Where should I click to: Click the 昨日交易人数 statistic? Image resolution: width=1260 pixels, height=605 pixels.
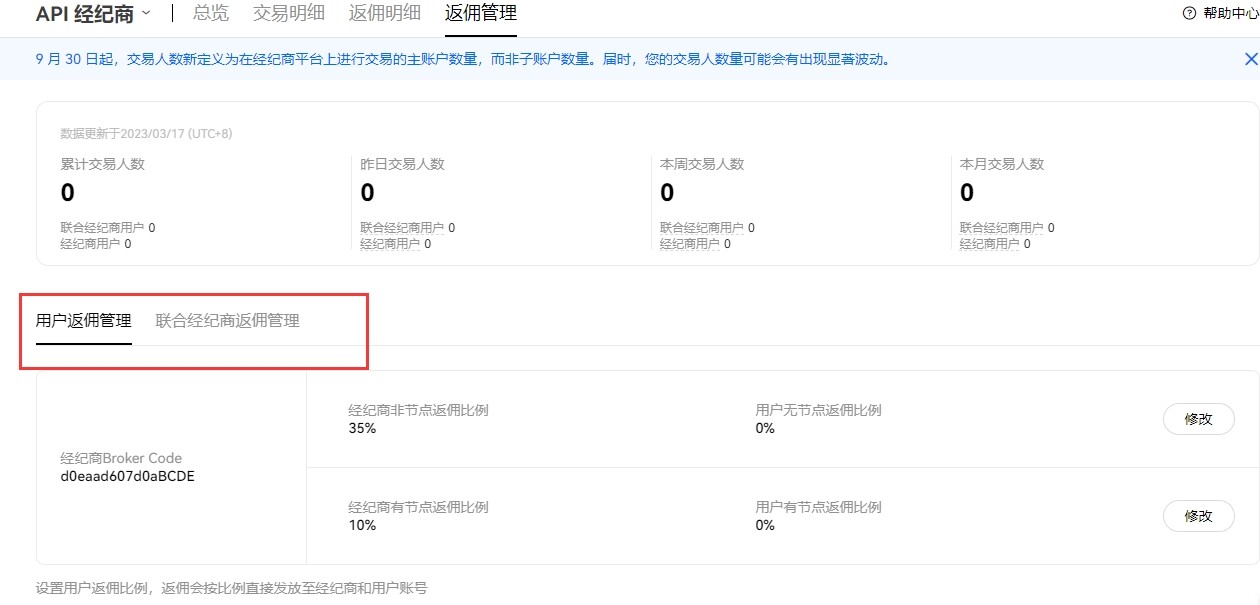coord(402,164)
